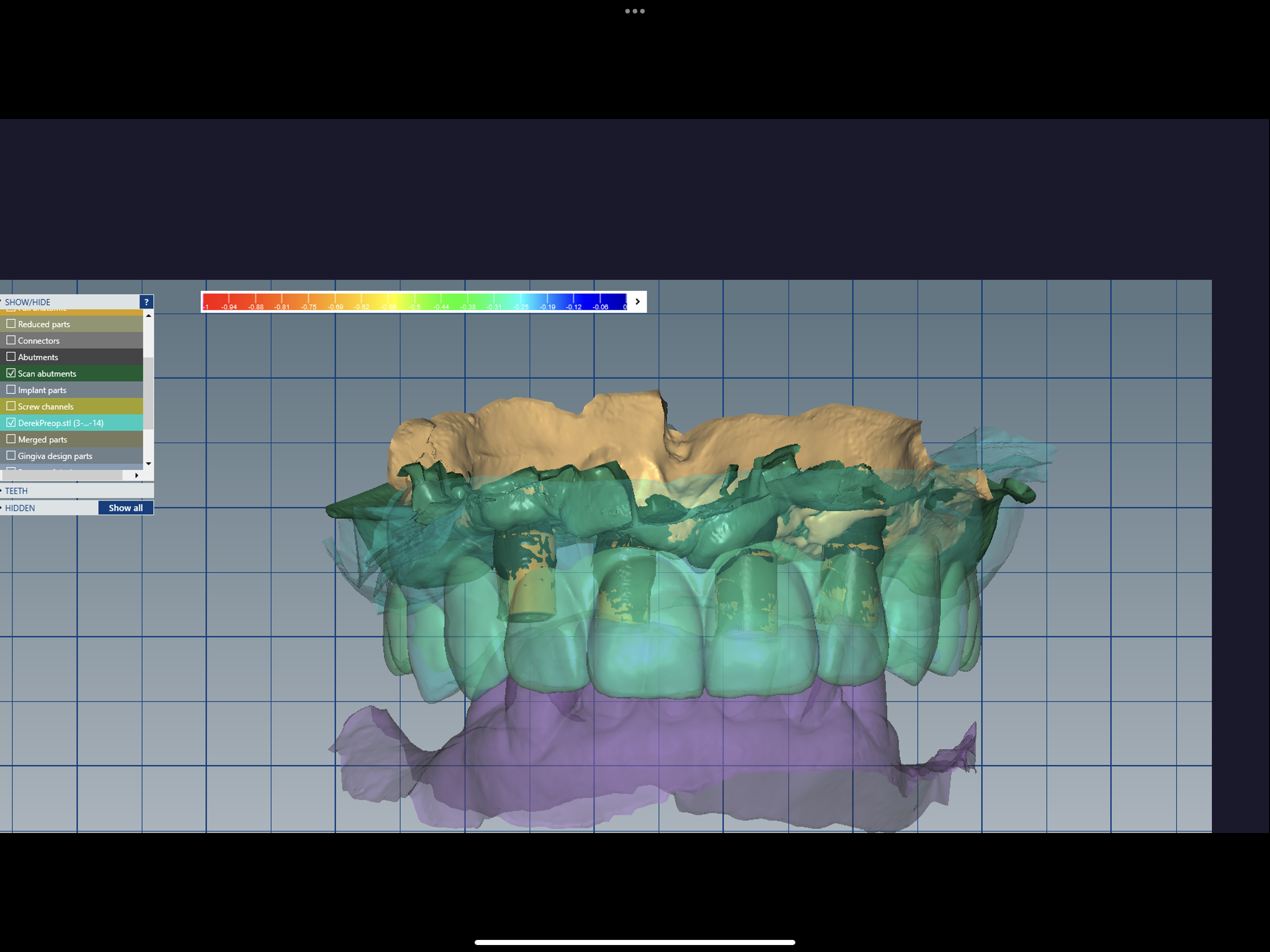Screen dimensions: 1270x952
Task: Open the Show/Hide panel help (?) icon
Action: coord(147,301)
